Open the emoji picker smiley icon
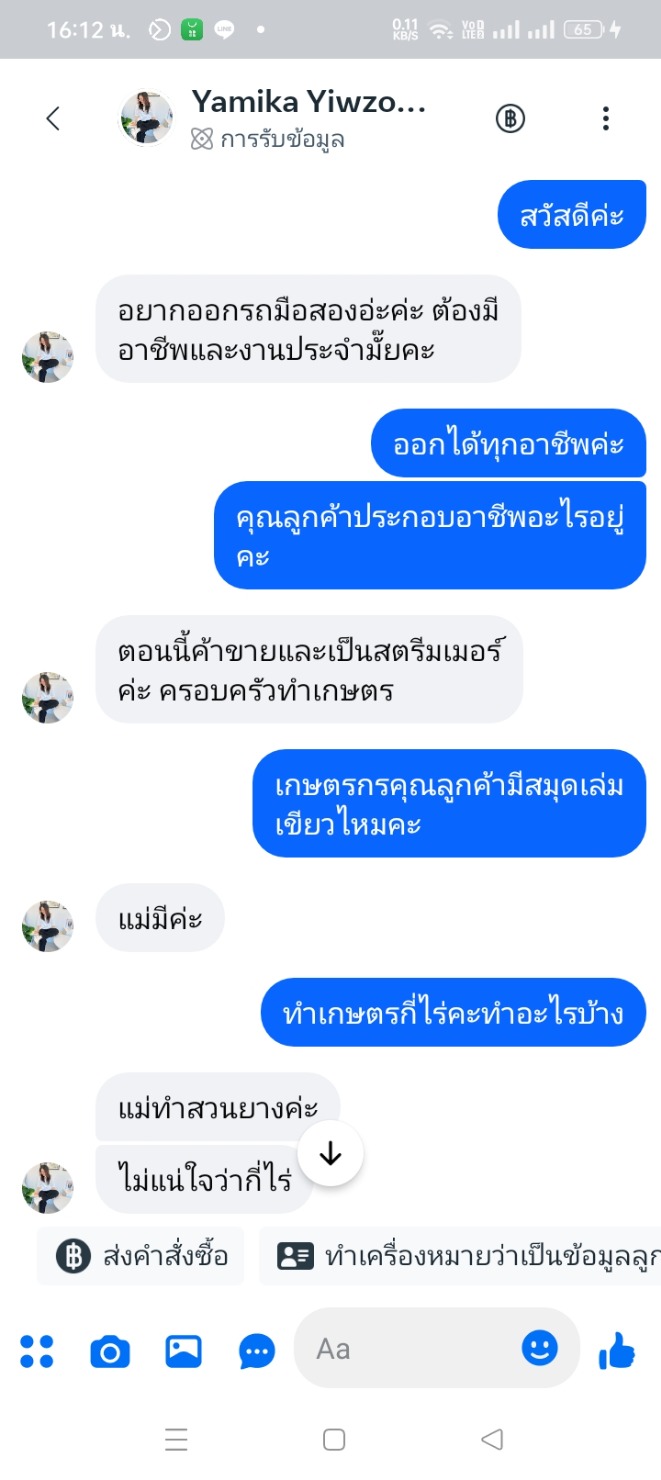 click(x=540, y=1348)
